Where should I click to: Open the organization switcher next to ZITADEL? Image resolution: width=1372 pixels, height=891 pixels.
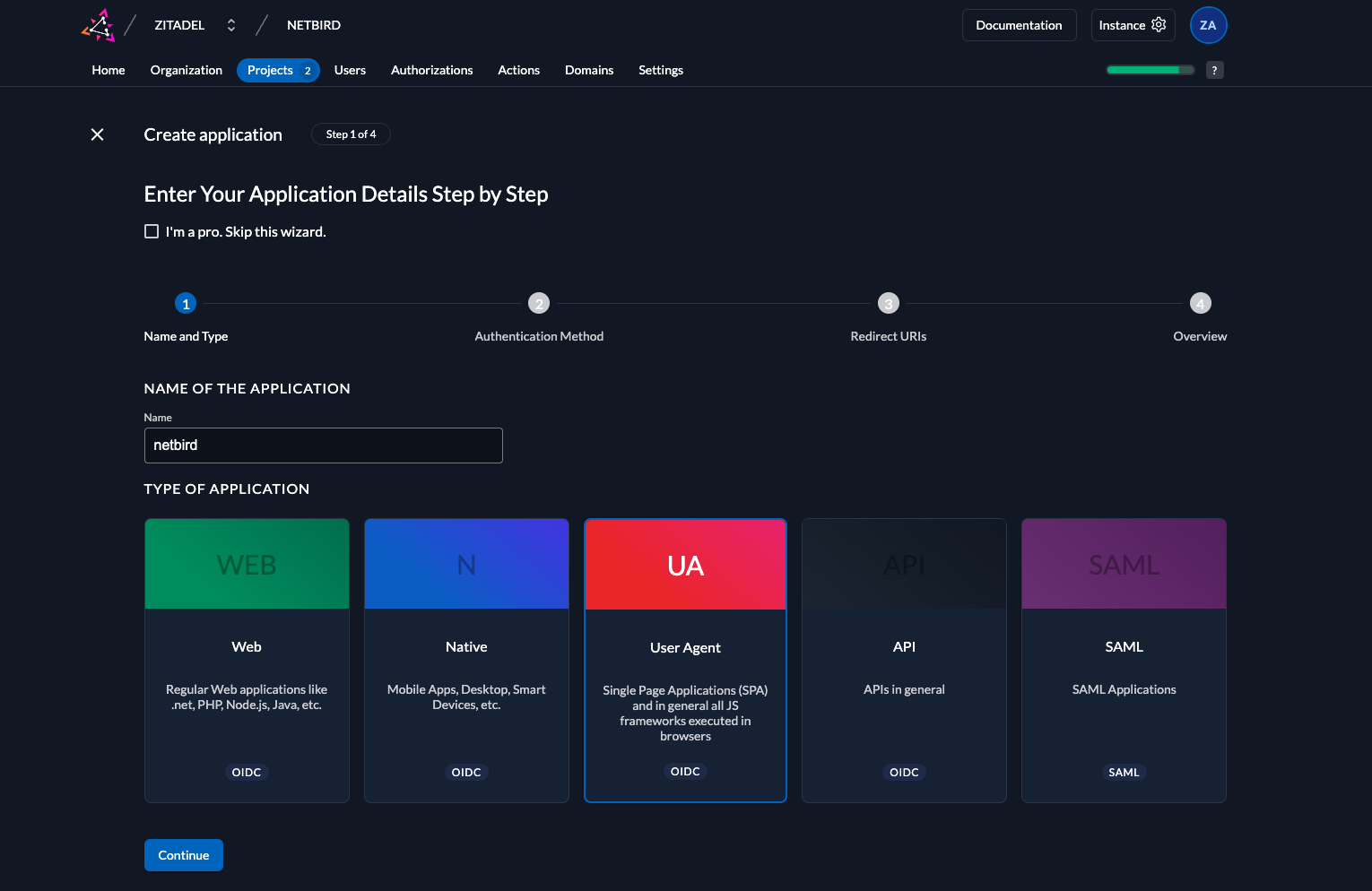(230, 24)
